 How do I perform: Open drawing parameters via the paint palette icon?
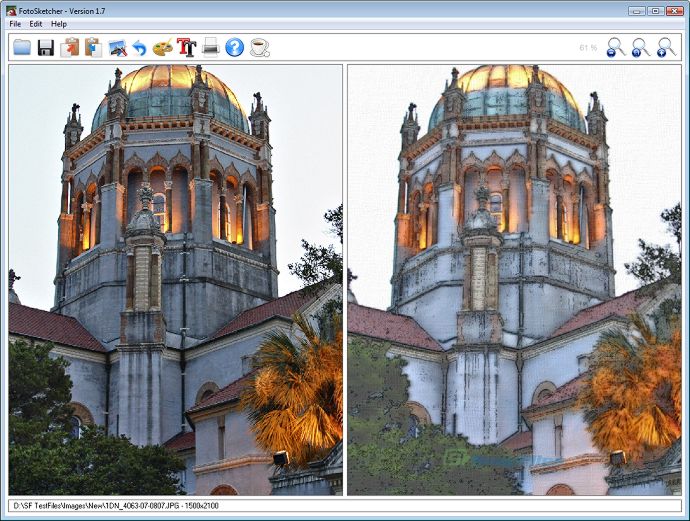(162, 47)
